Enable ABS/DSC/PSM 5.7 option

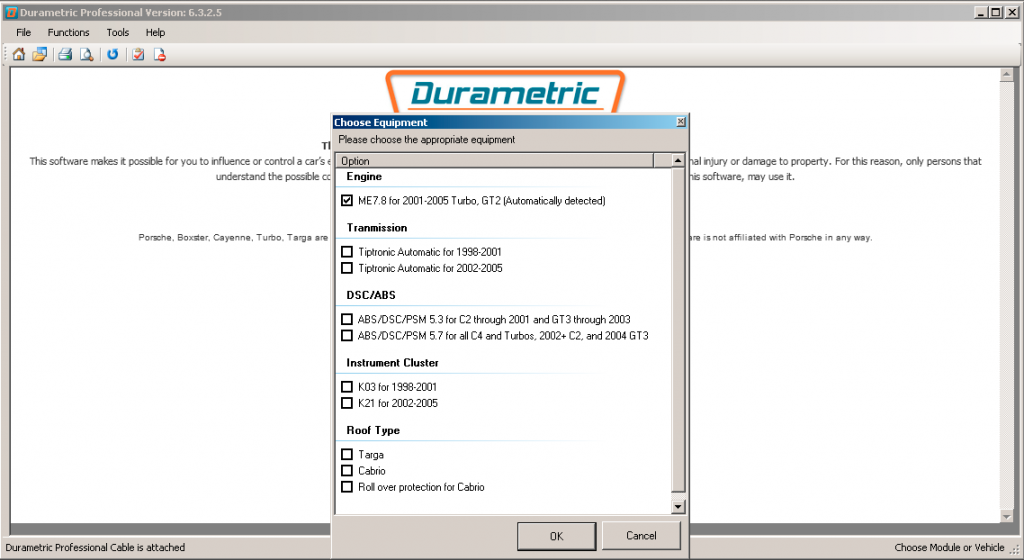coord(347,335)
